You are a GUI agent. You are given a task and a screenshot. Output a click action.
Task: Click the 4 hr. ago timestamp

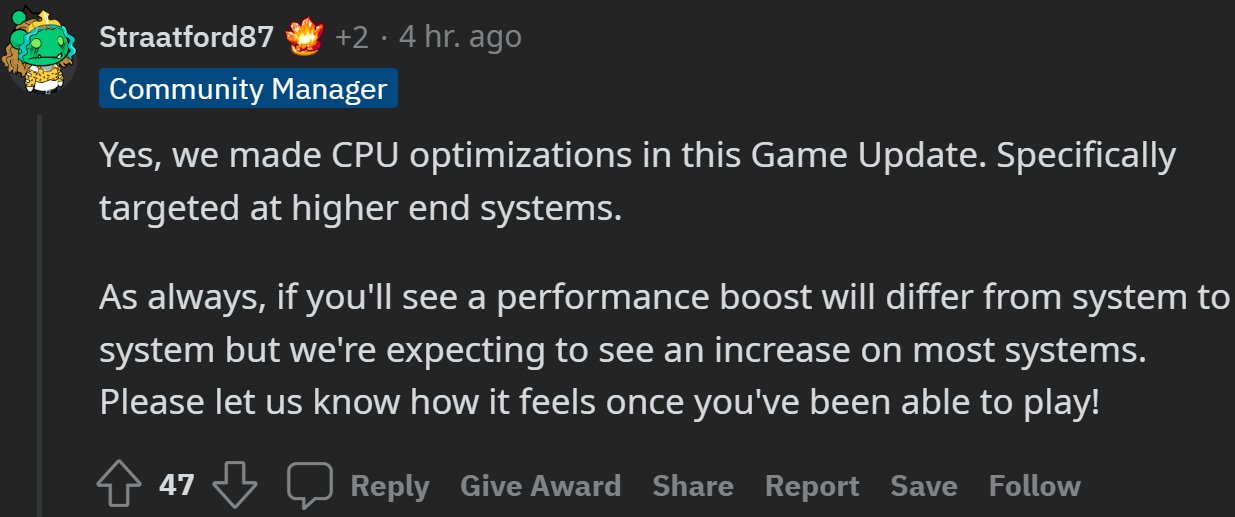pos(460,38)
